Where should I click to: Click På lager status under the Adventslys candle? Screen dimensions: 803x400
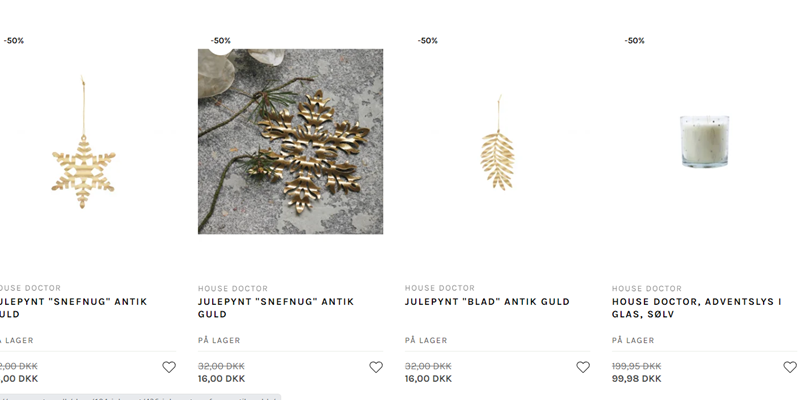632,340
